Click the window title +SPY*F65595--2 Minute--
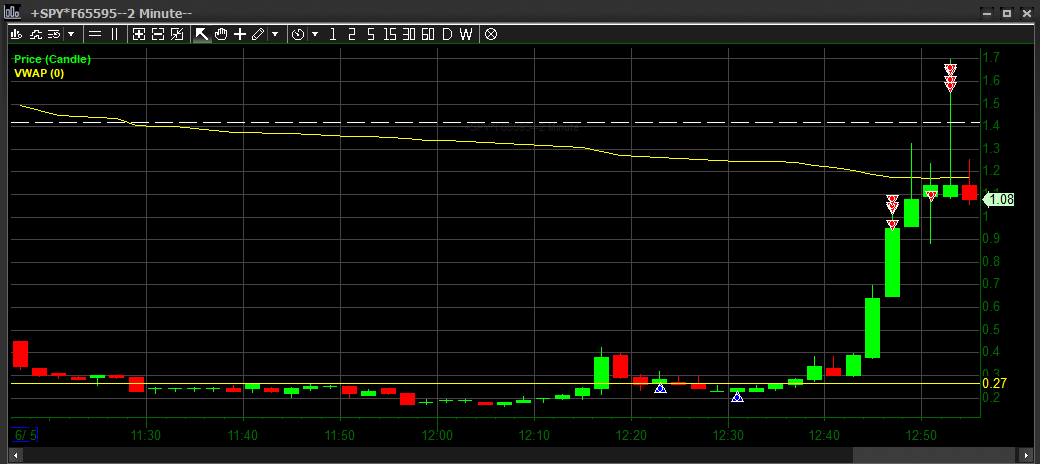 click(x=111, y=13)
